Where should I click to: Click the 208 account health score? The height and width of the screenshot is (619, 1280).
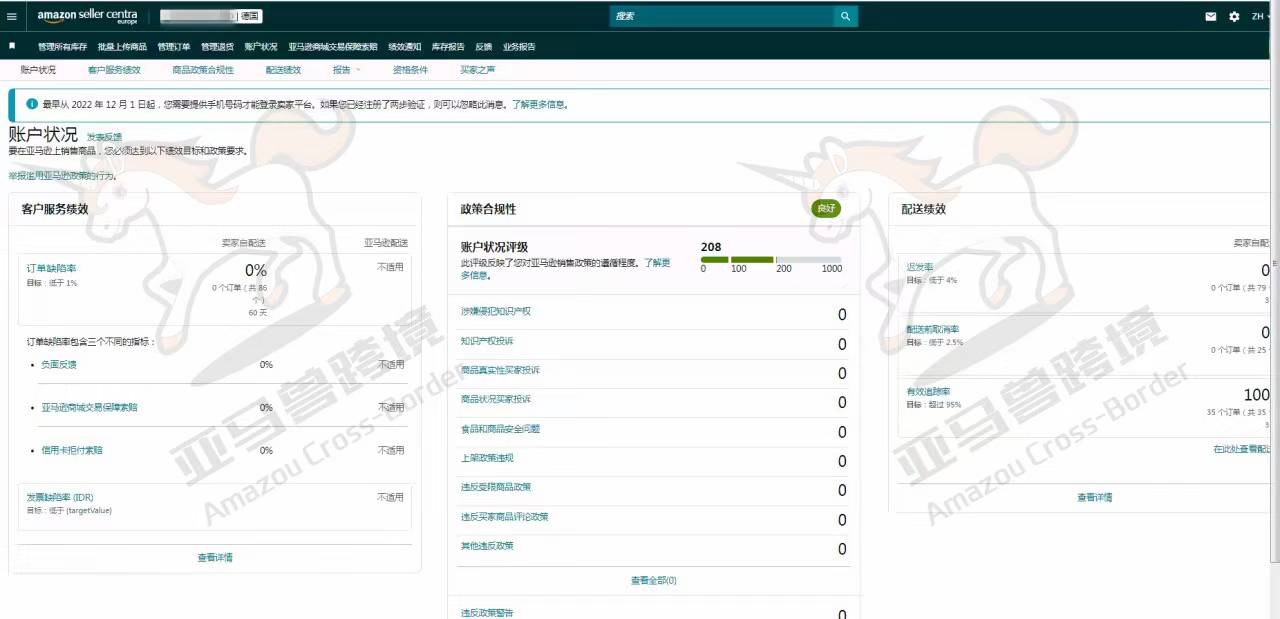click(711, 247)
